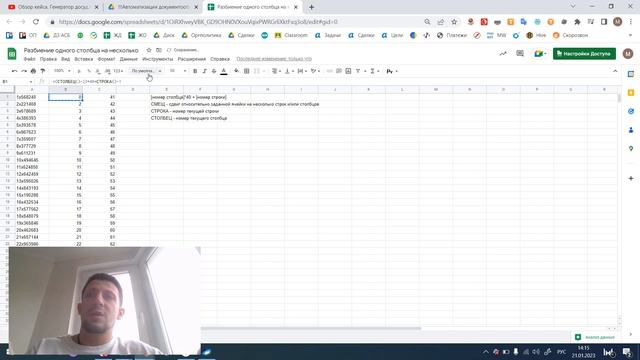
Task: Open the filter views dropdown
Action: point(360,71)
